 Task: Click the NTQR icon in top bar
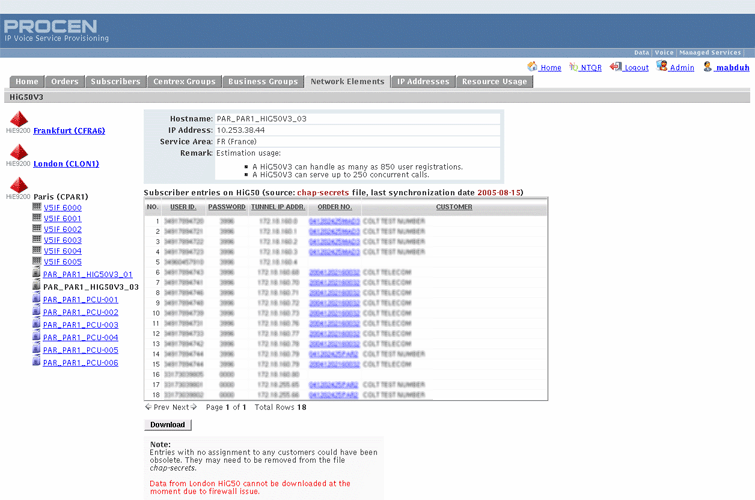[x=573, y=67]
